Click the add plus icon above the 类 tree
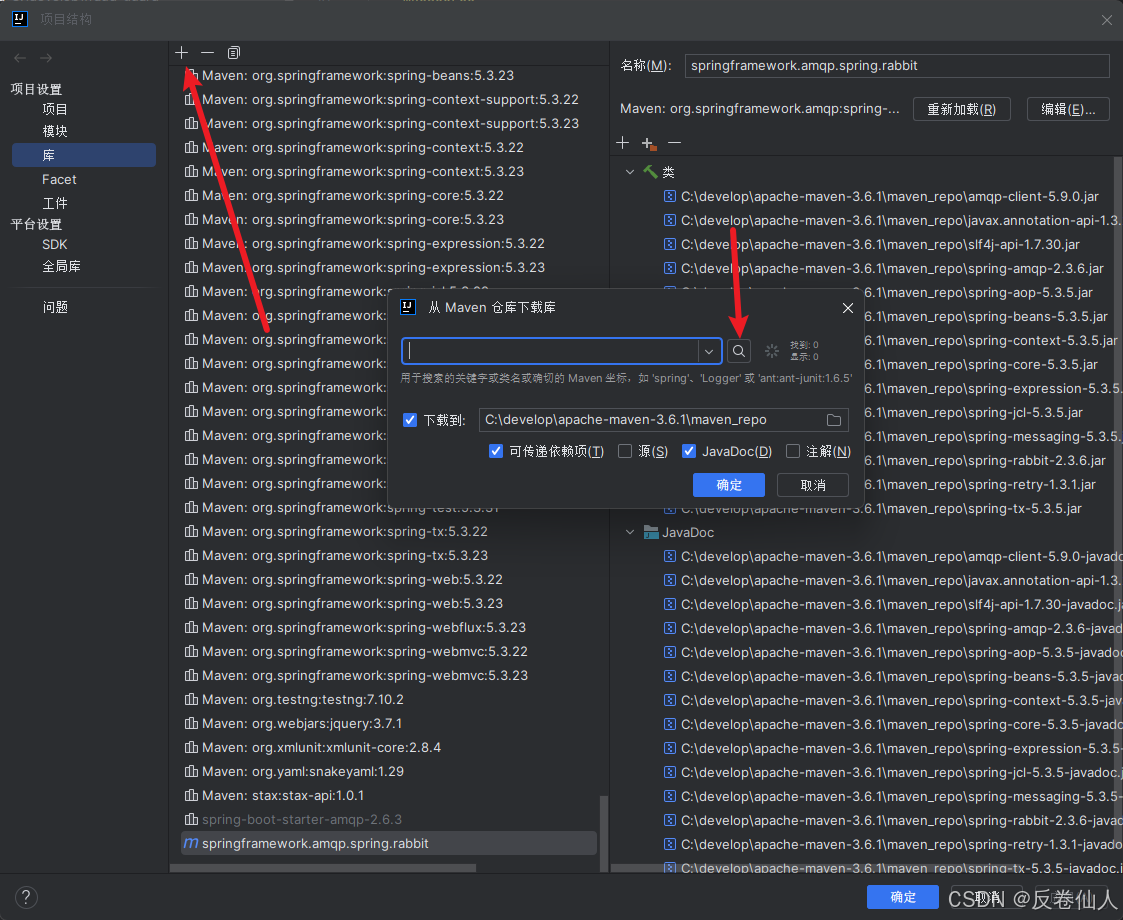The width and height of the screenshot is (1123, 920). pyautogui.click(x=622, y=143)
